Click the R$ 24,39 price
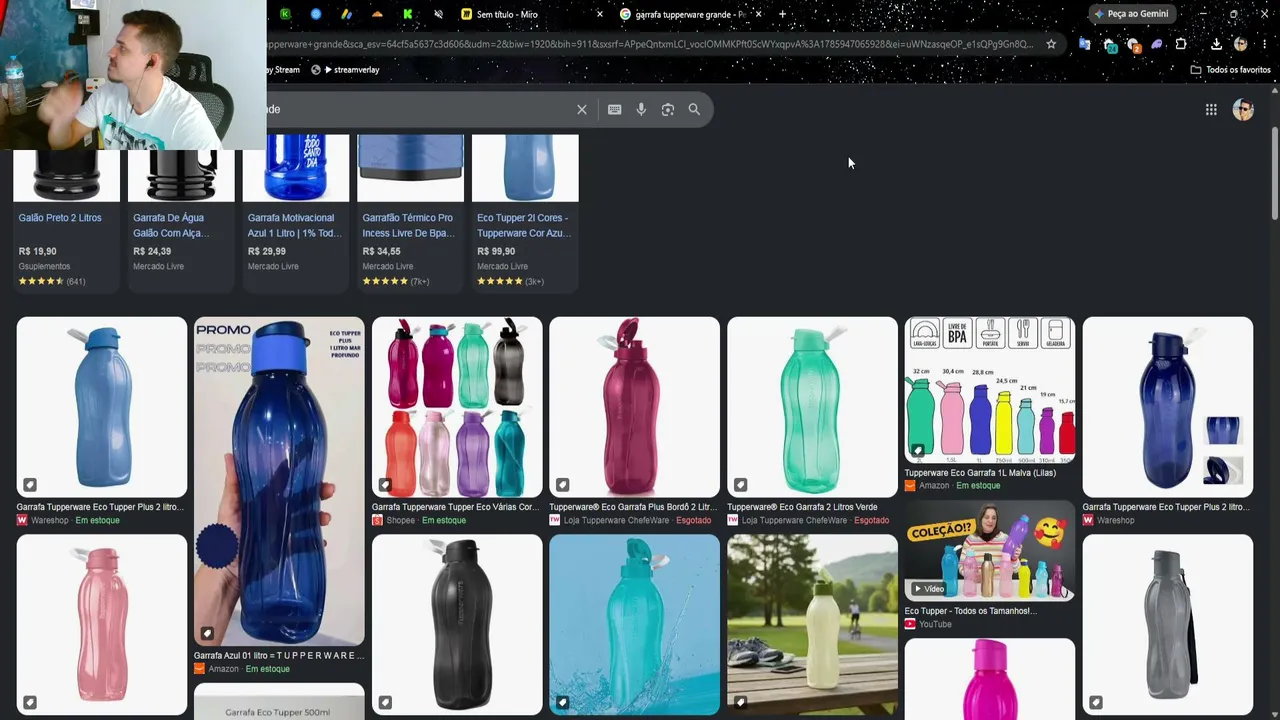The width and height of the screenshot is (1280, 720). pos(152,252)
